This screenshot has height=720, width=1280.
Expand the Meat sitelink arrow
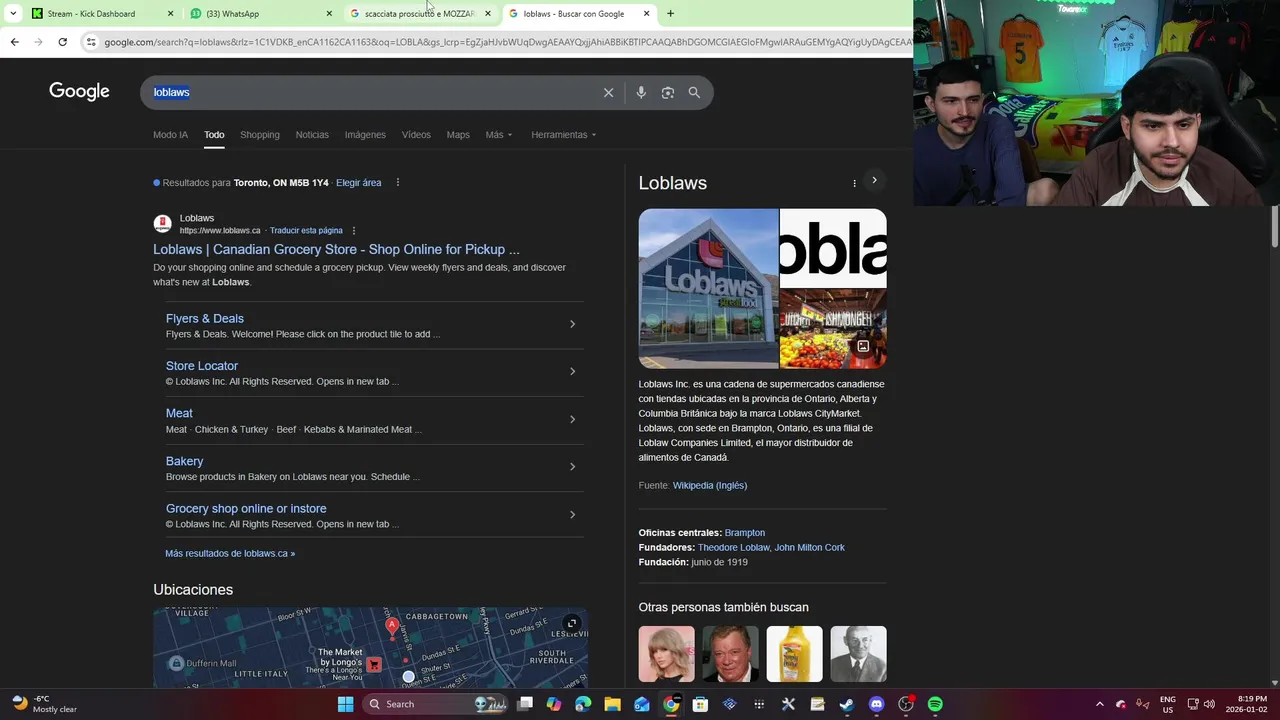(x=572, y=419)
